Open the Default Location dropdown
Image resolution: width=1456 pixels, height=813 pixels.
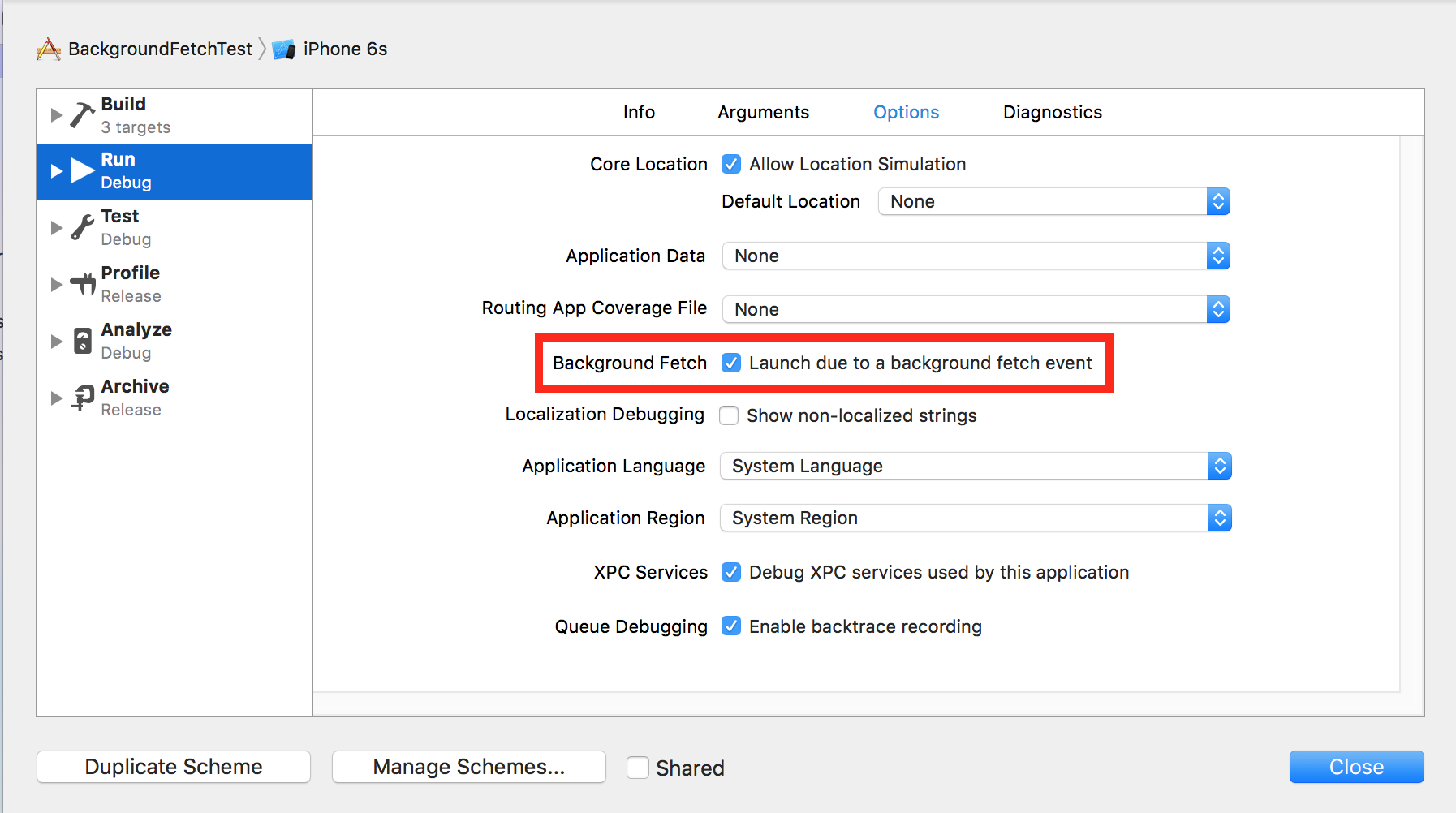point(1054,201)
